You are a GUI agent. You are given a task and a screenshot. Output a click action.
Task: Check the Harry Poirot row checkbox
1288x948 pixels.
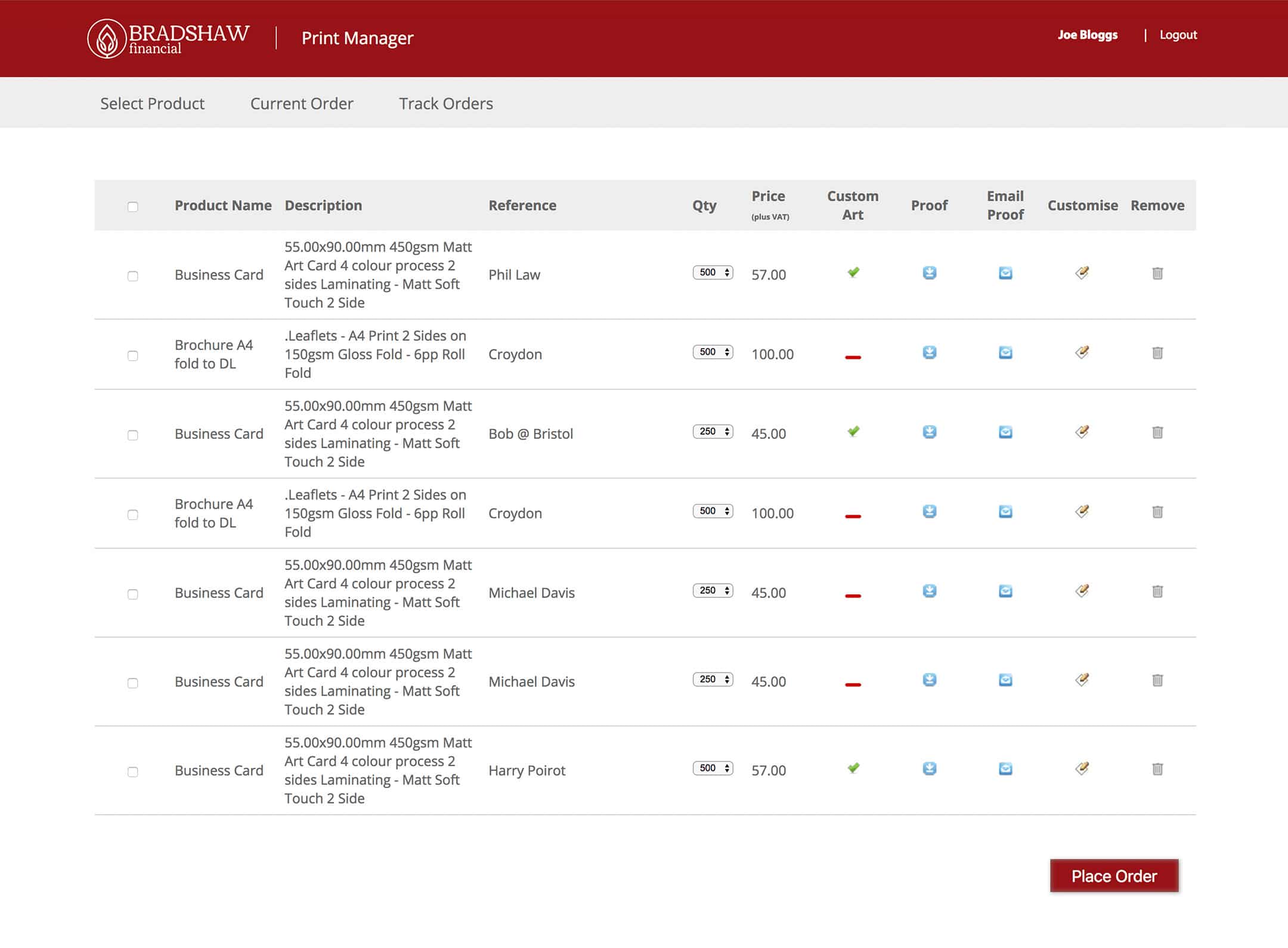132,772
